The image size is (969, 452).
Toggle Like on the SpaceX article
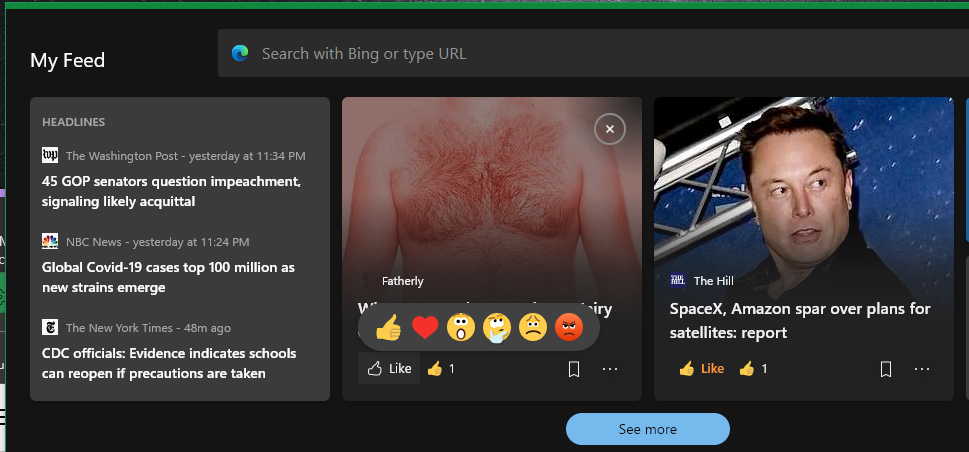tap(701, 369)
